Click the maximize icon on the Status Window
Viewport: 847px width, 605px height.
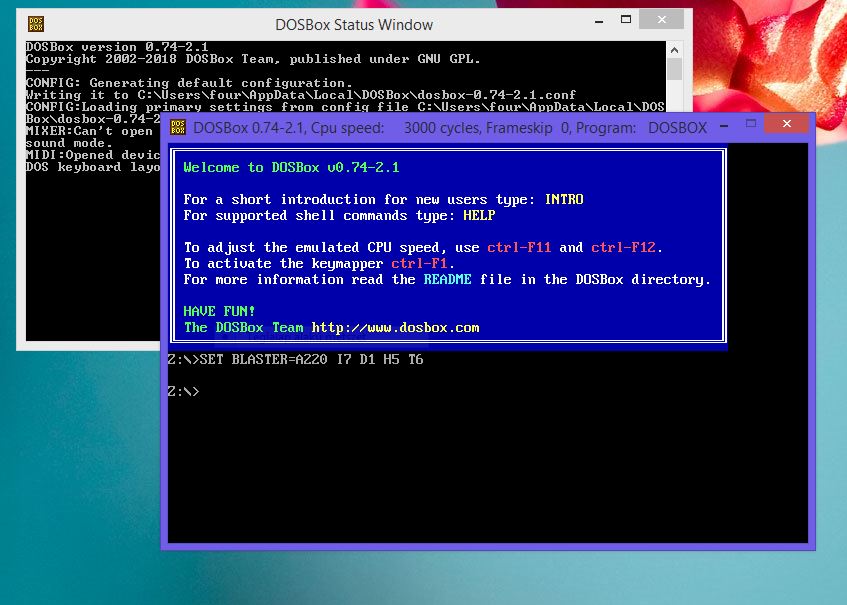pos(627,19)
